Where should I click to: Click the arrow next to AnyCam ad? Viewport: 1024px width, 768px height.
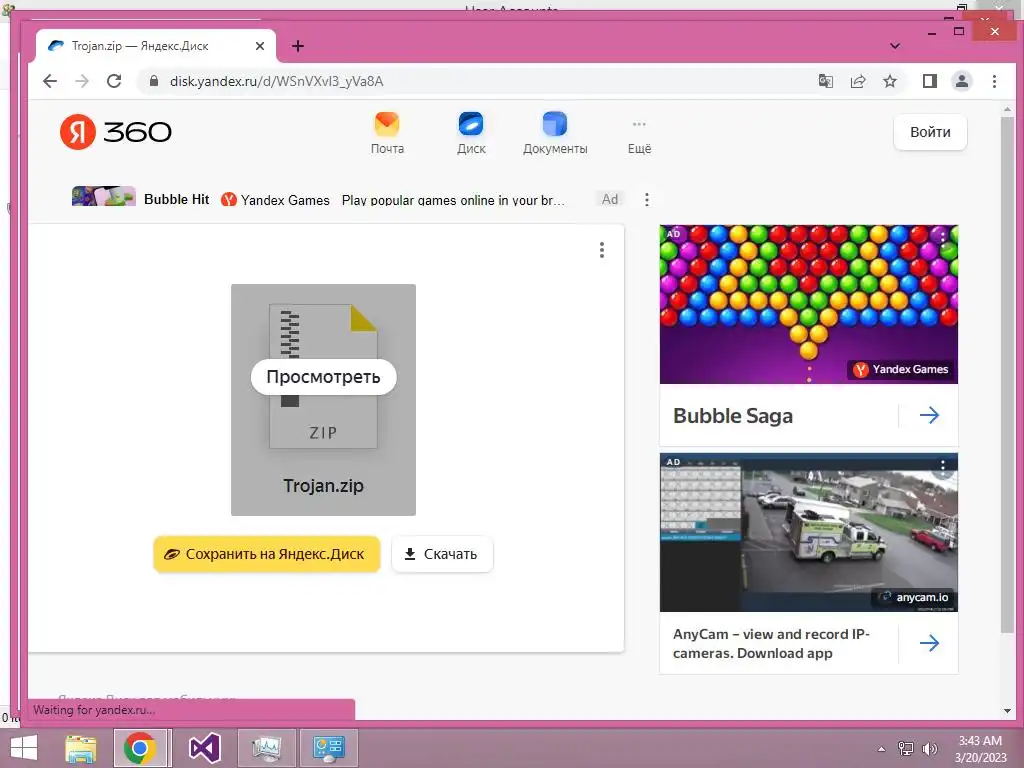[929, 643]
